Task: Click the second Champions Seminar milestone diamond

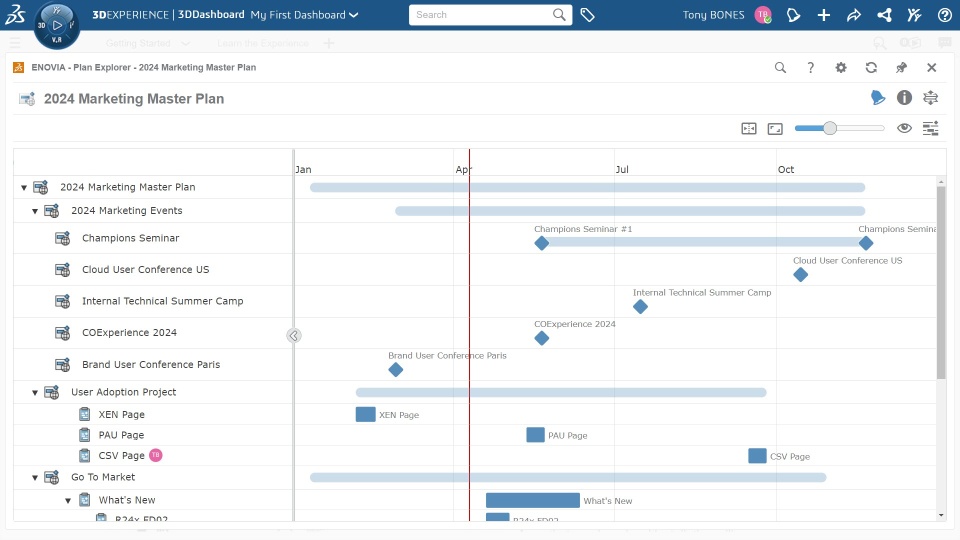Action: click(865, 243)
